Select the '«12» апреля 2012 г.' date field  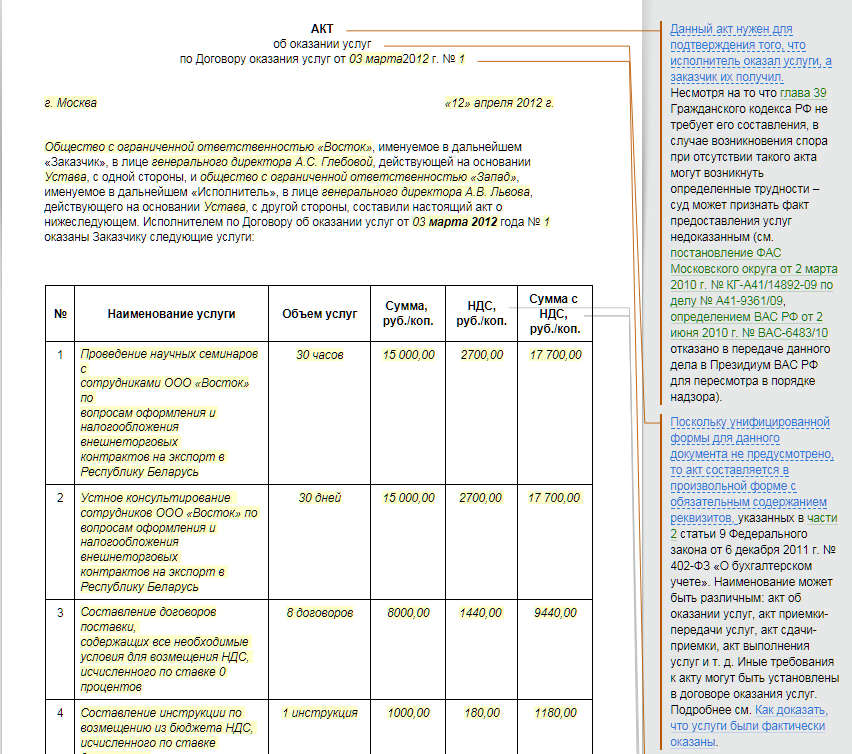pyautogui.click(x=498, y=103)
